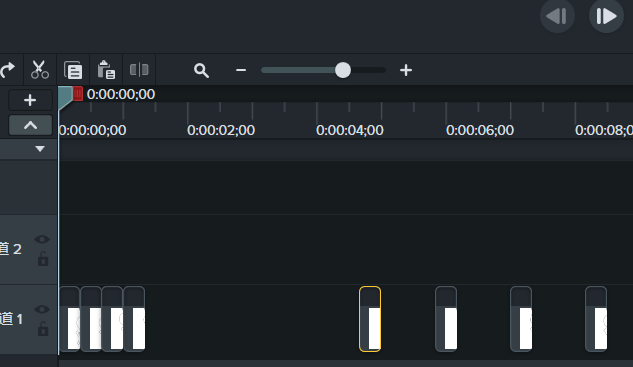Viewport: 633px width, 367px height.
Task: Zoom in timeline with plus icon
Action: (x=406, y=70)
